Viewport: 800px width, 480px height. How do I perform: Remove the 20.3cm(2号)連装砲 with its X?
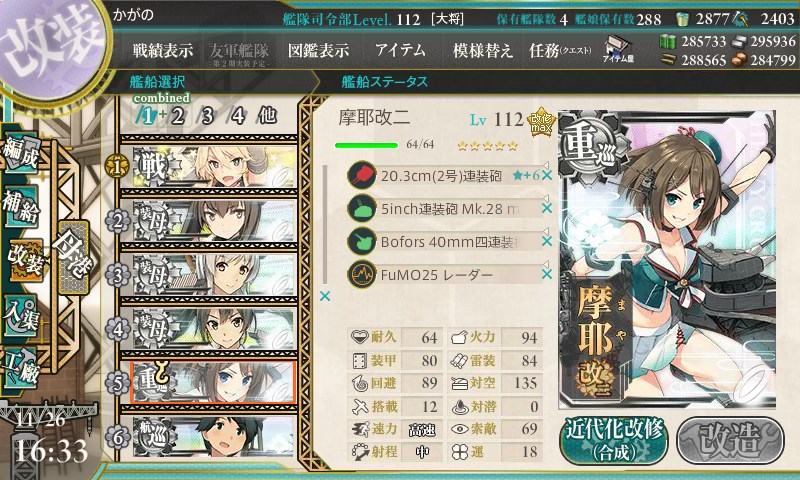(x=547, y=175)
